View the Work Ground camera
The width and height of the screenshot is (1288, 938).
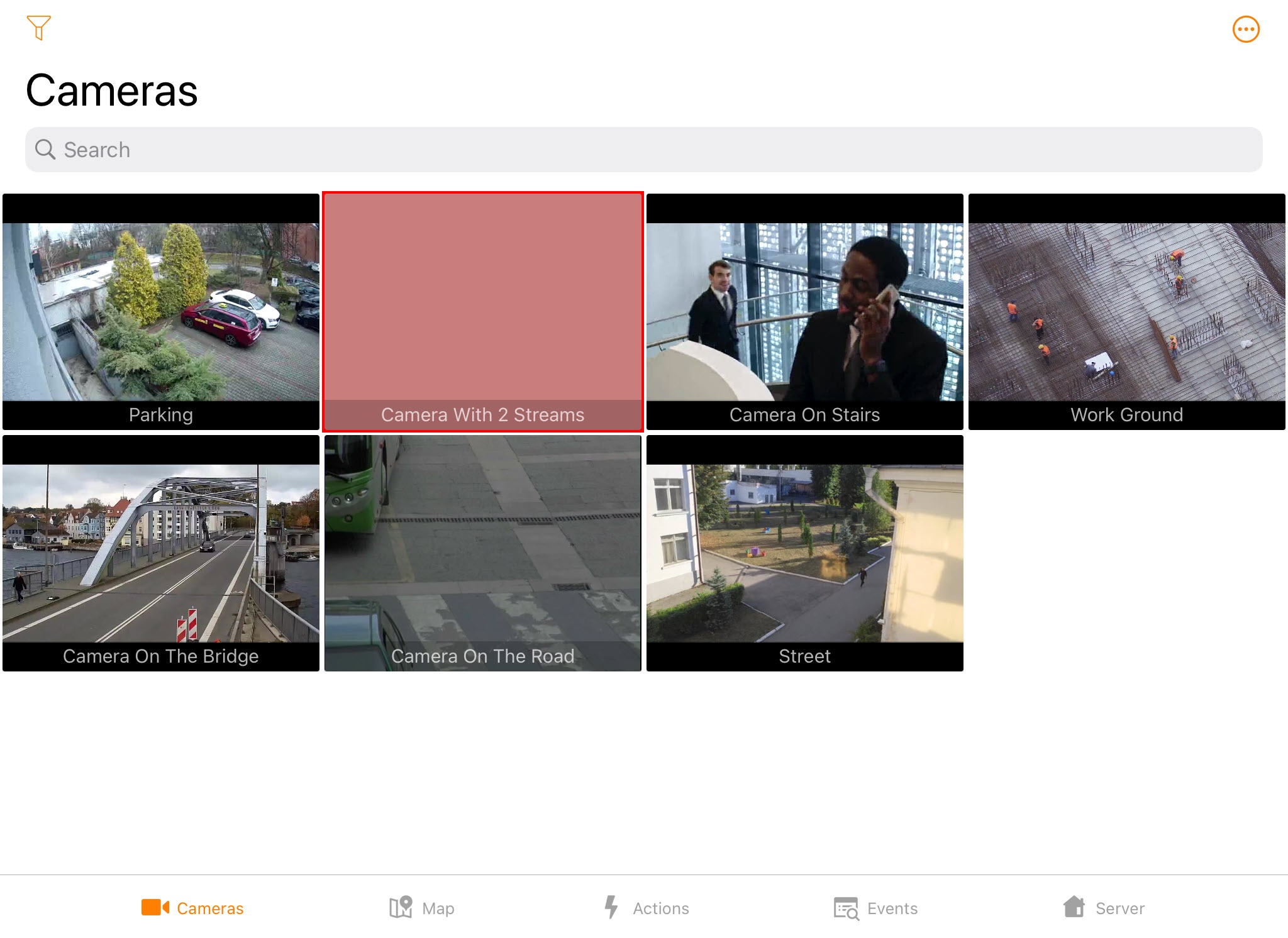tap(1126, 312)
